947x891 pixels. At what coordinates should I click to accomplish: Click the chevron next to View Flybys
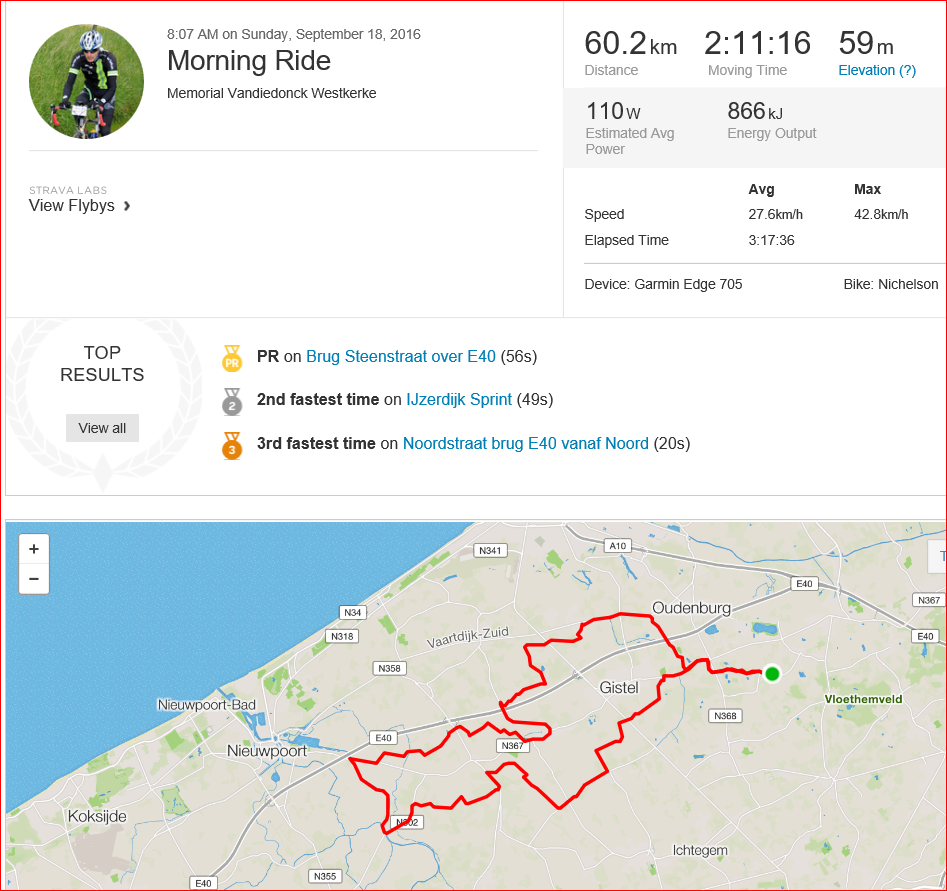[x=127, y=206]
